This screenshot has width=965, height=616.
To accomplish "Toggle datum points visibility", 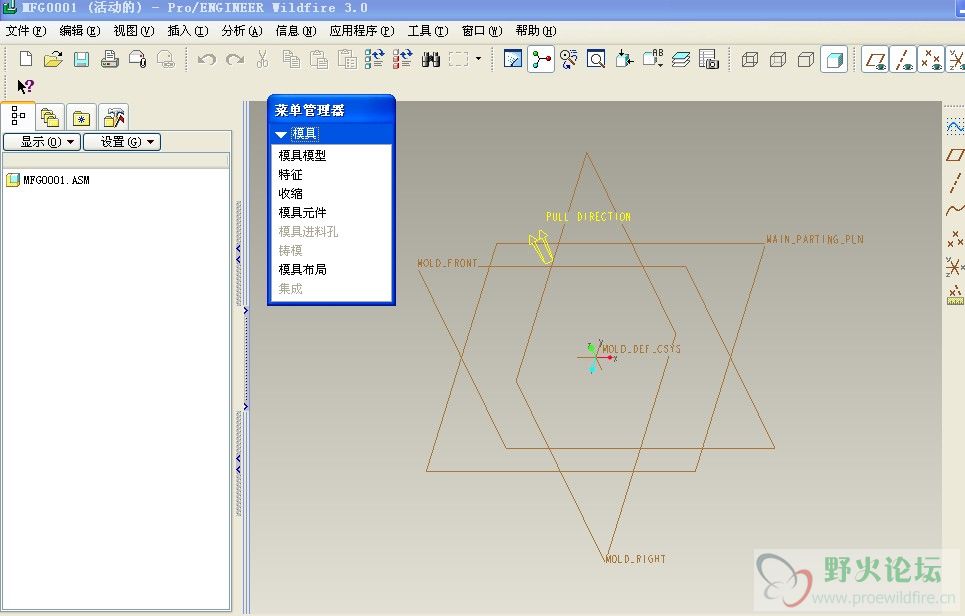I will click(x=931, y=59).
